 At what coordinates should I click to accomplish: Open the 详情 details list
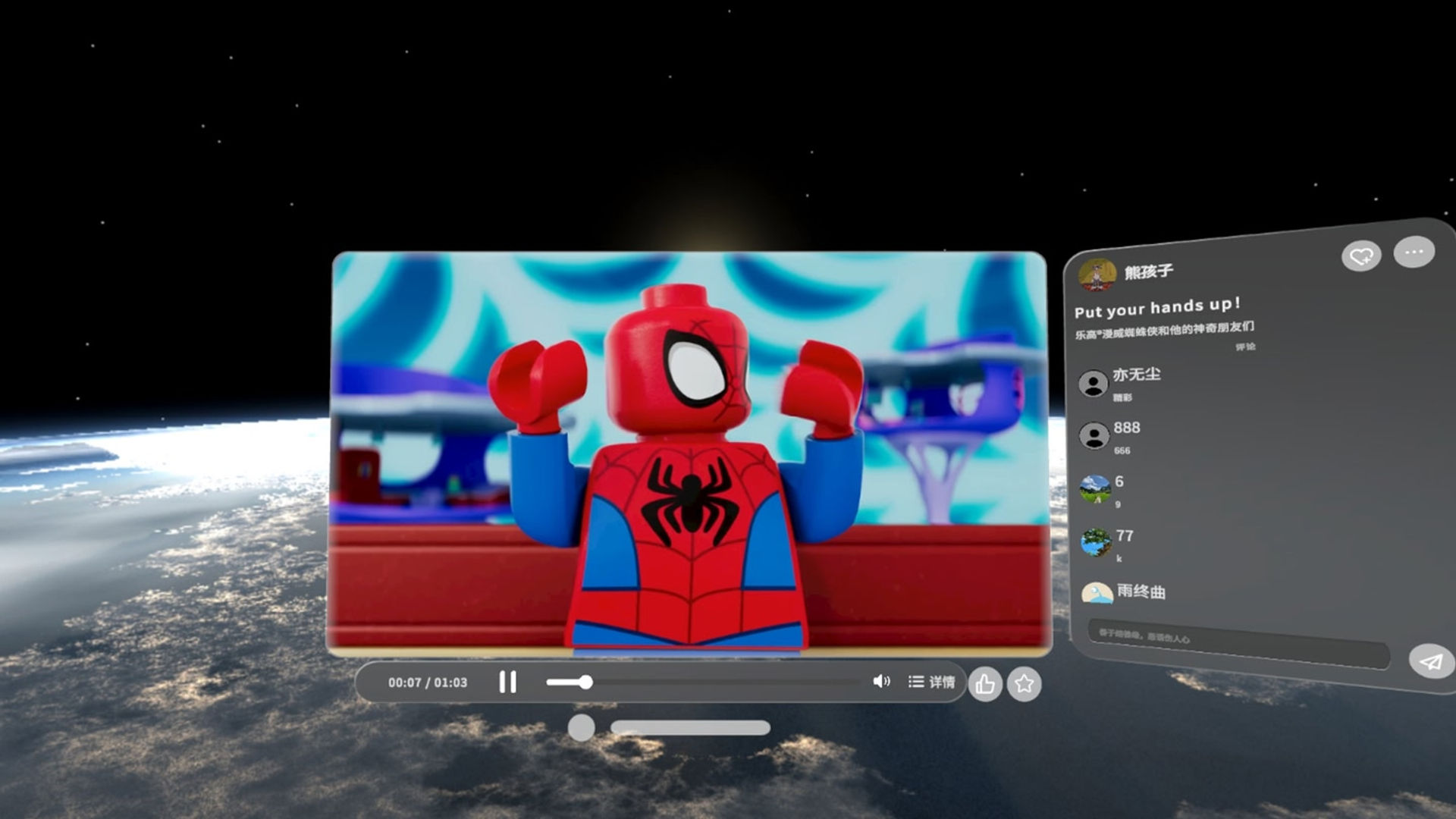[x=931, y=682]
